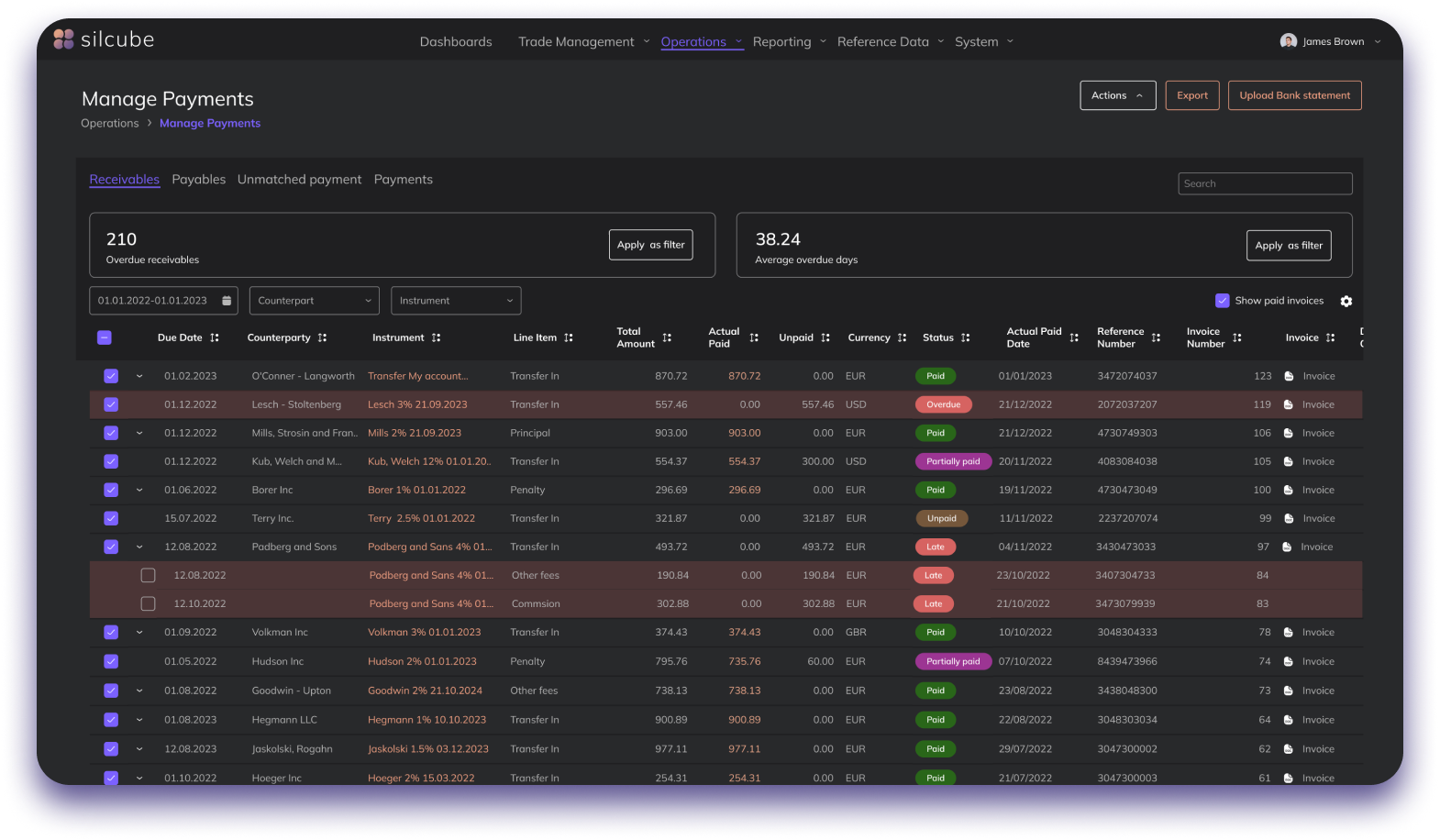Uncheck the O'Conner - Langworth row checkbox
This screenshot has width=1440, height=840.
point(111,376)
